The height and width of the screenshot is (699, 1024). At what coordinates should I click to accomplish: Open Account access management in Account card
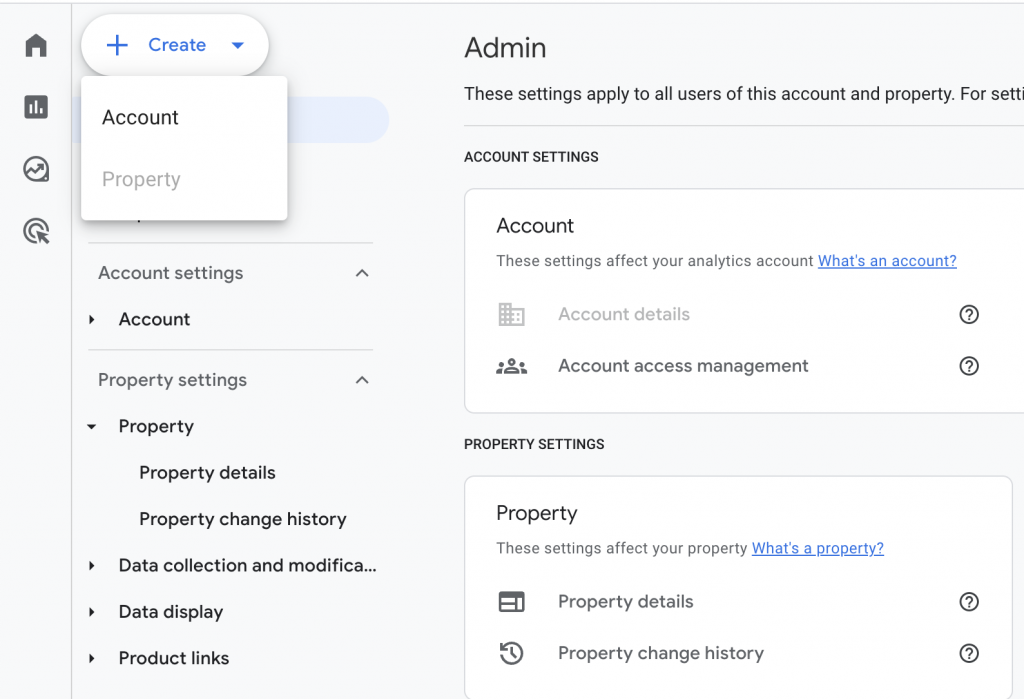683,366
